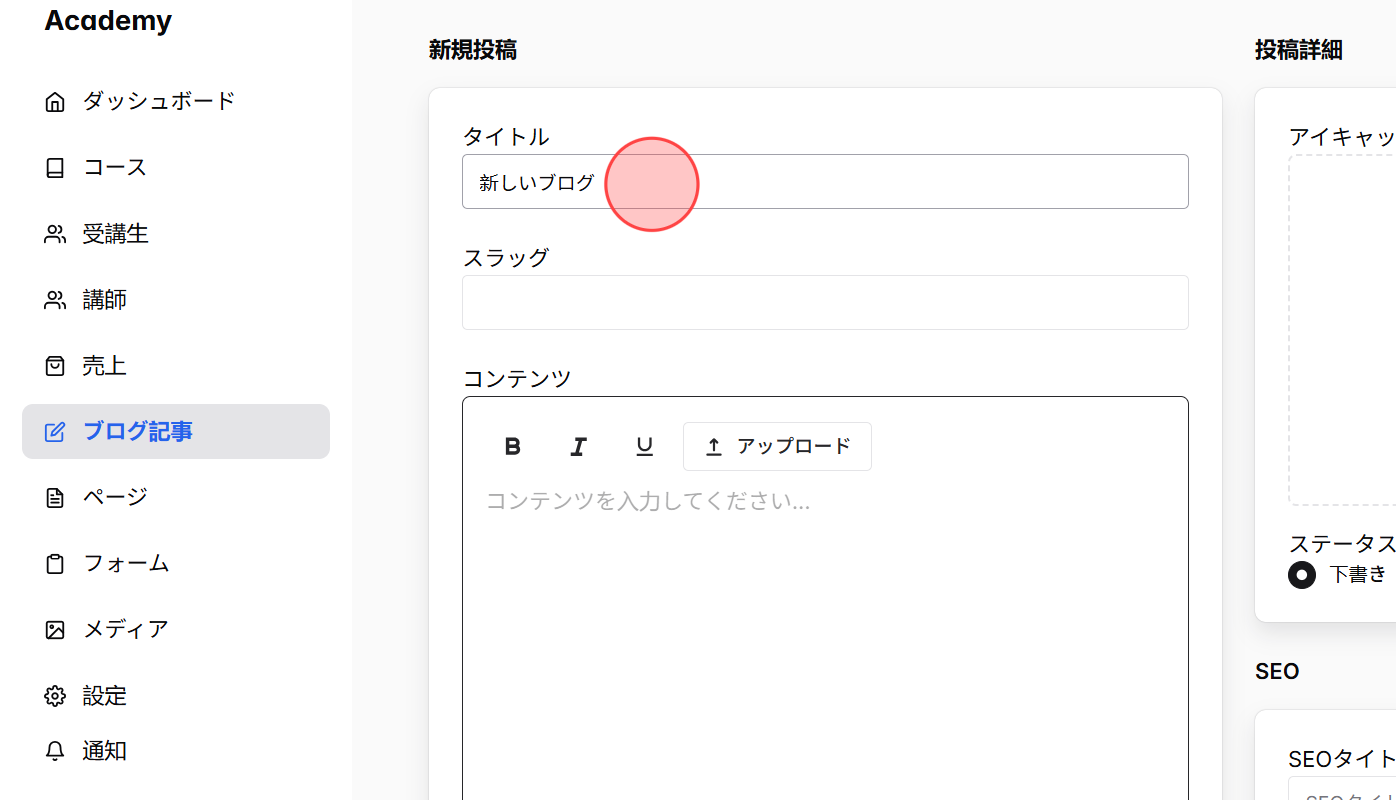The height and width of the screenshot is (800, 1396).
Task: Toggle bold formatting in the editor
Action: coord(512,446)
